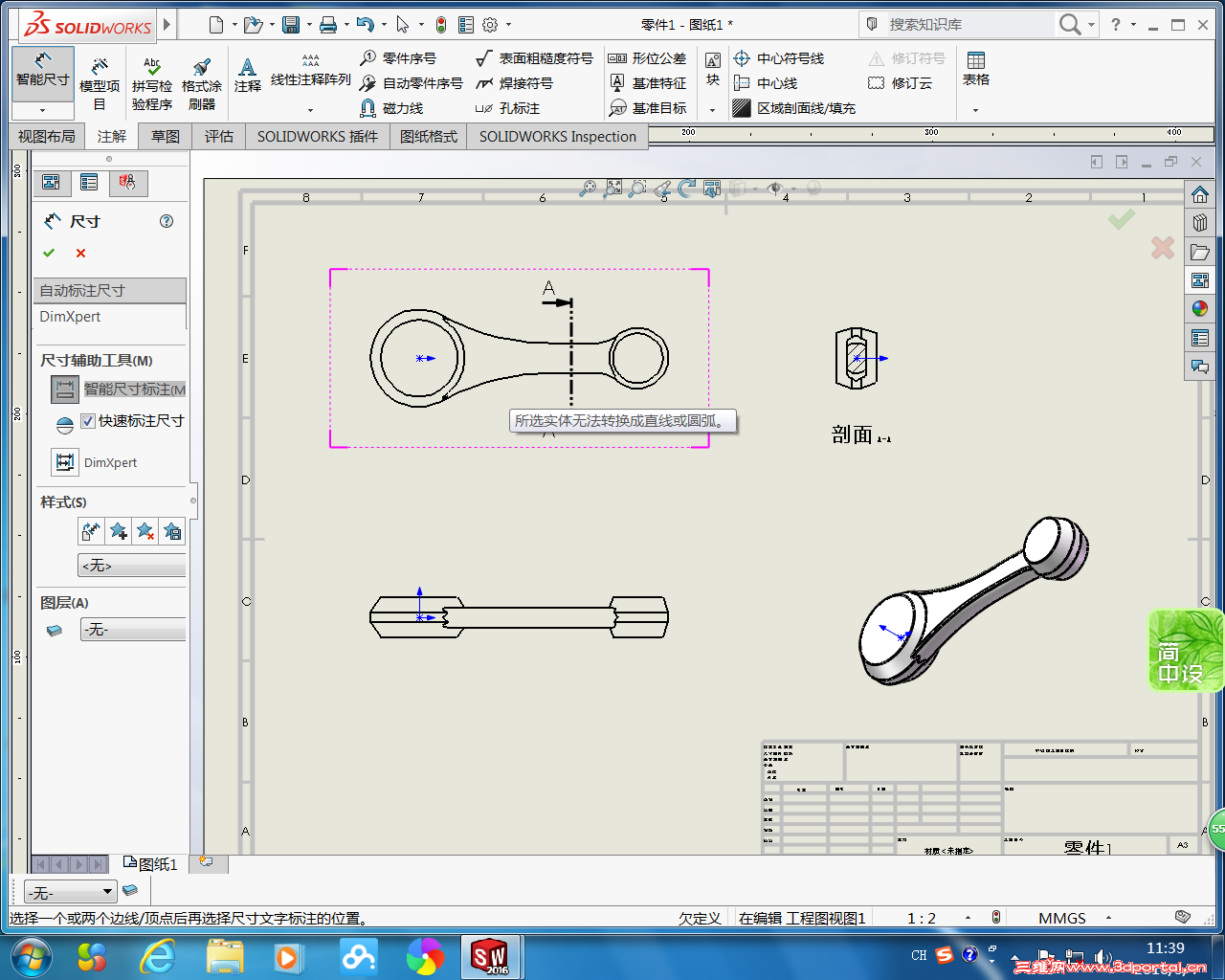Expand the Undo dropdown arrow

(384, 25)
